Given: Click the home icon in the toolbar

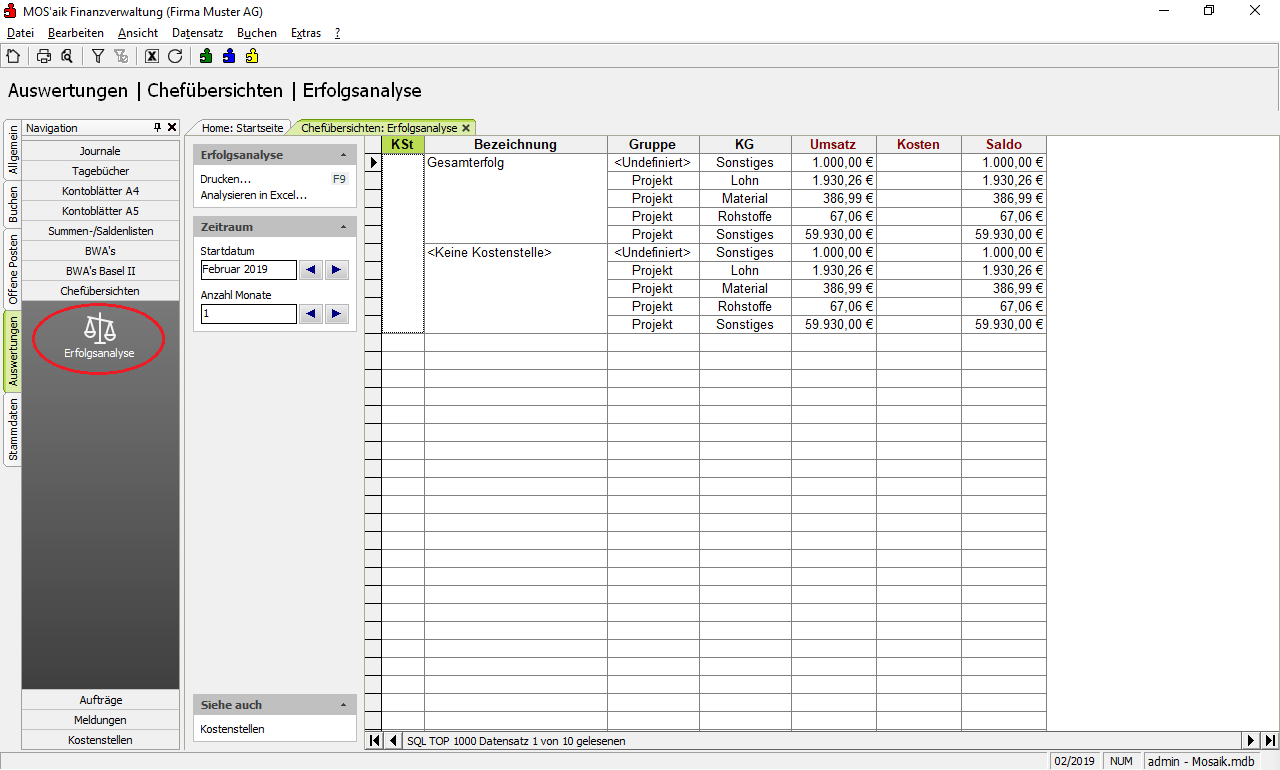Looking at the screenshot, I should pos(13,56).
